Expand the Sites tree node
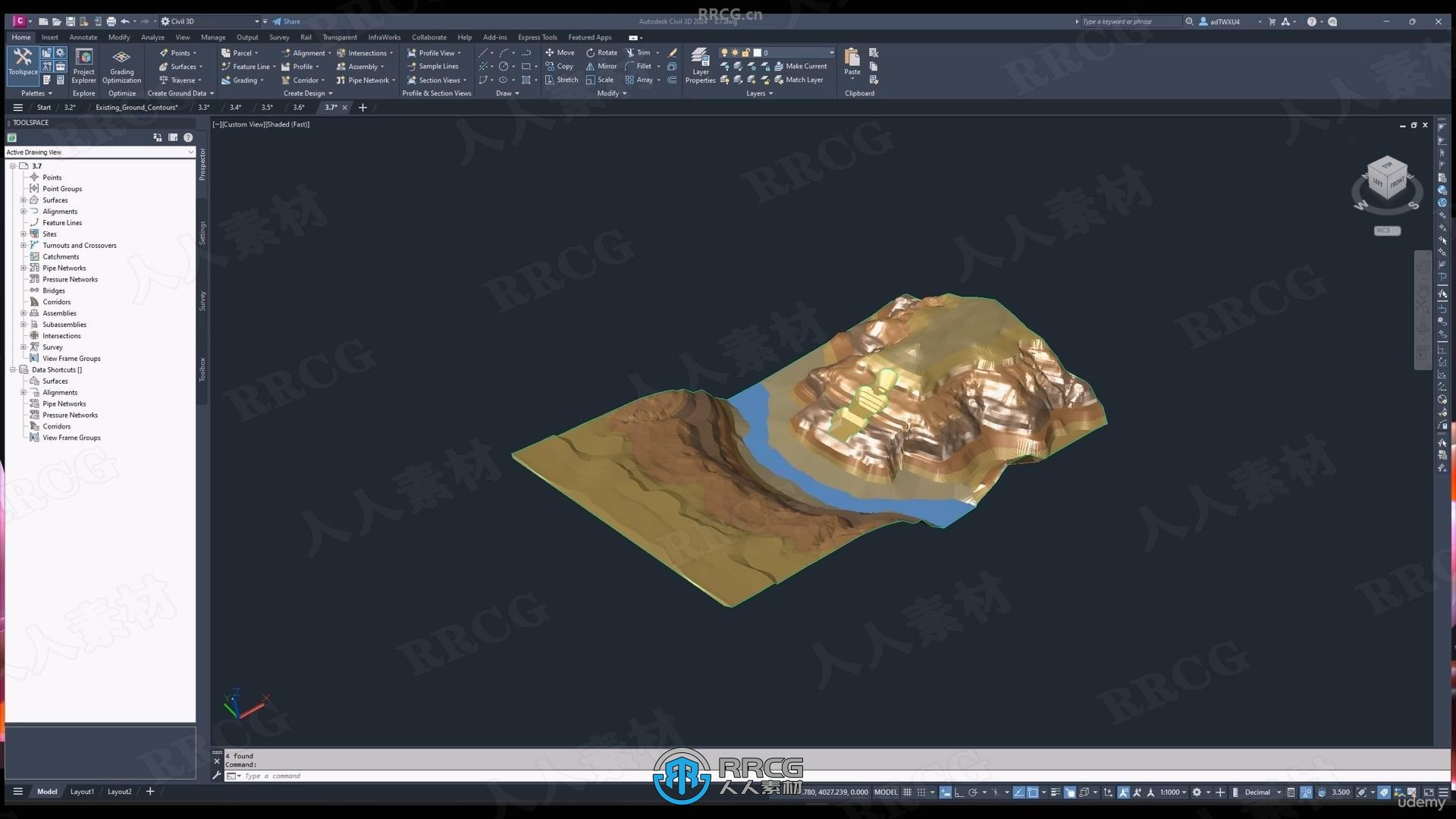Screen dimensions: 1456x819 (x=24, y=234)
